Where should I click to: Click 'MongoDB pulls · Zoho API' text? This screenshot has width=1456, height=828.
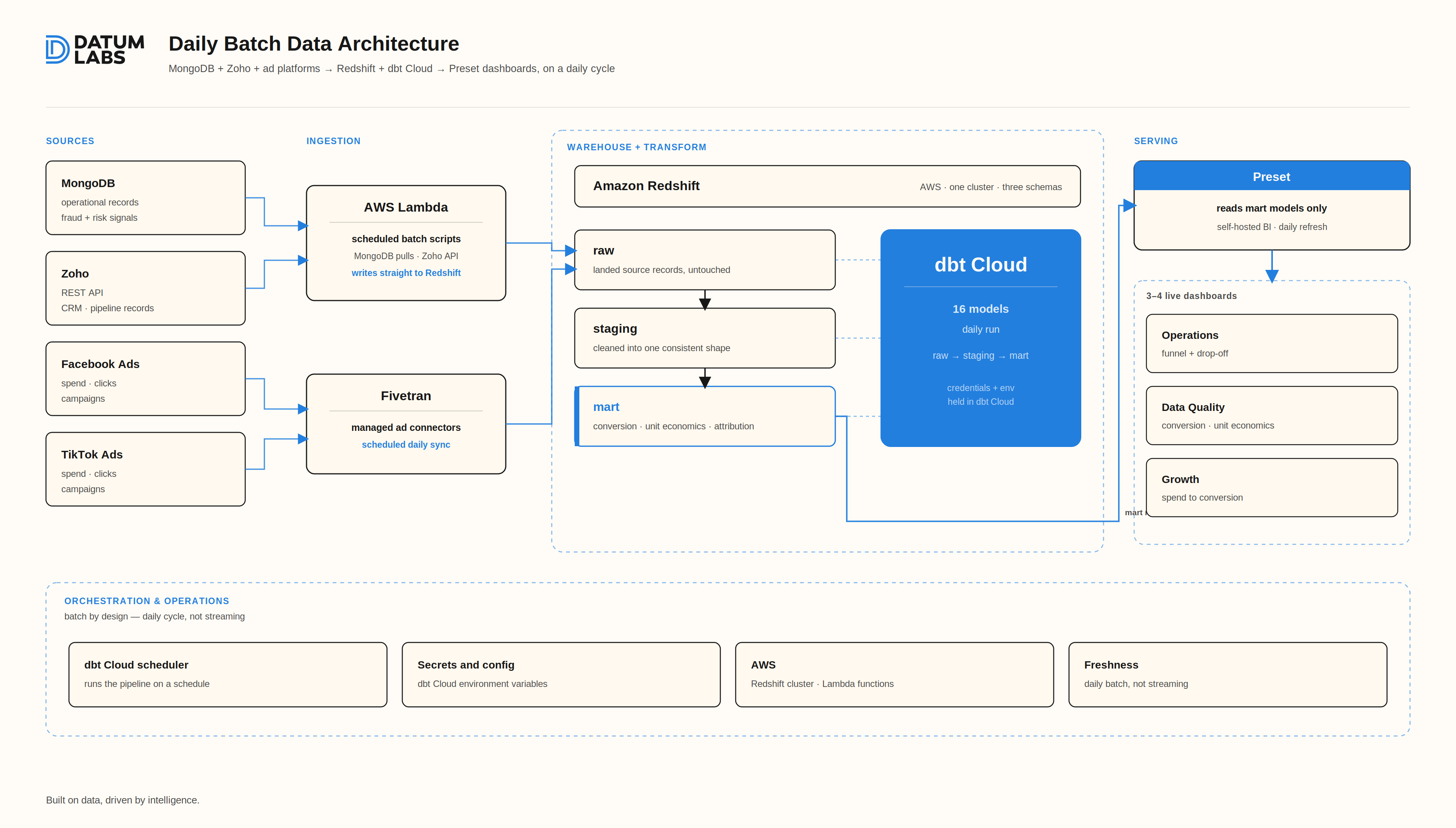click(x=406, y=256)
